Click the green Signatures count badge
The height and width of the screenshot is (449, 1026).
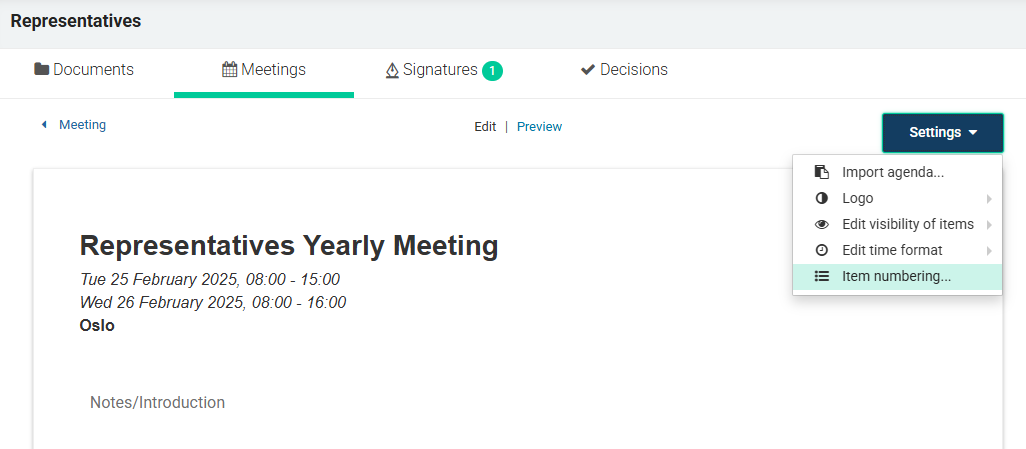point(492,70)
